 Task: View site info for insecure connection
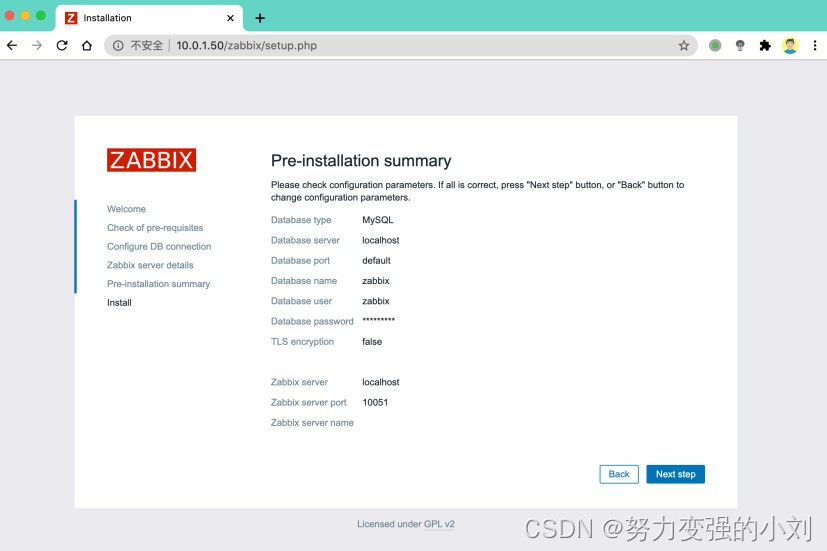tap(118, 45)
